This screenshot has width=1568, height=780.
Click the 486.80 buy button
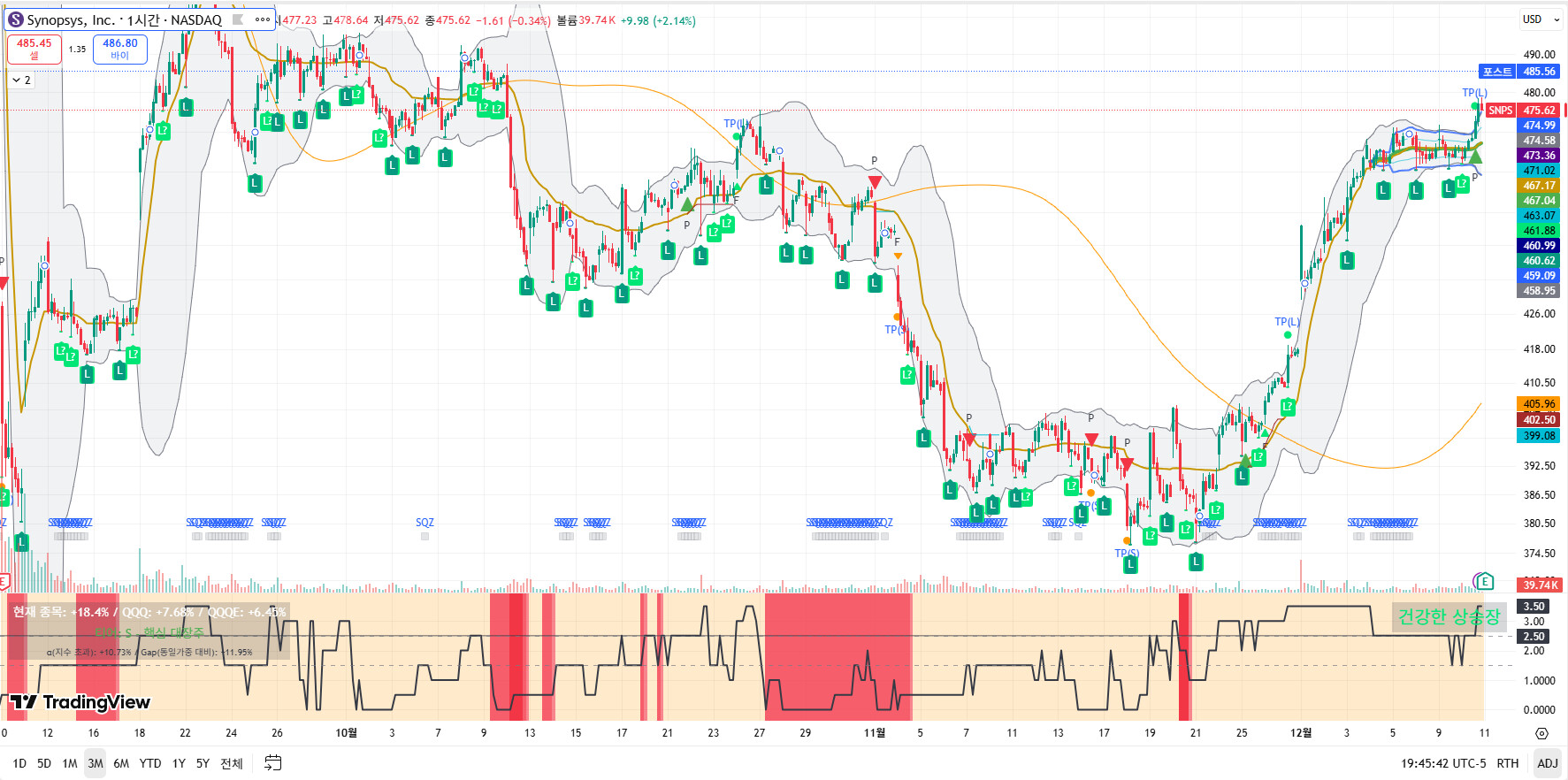coord(120,49)
